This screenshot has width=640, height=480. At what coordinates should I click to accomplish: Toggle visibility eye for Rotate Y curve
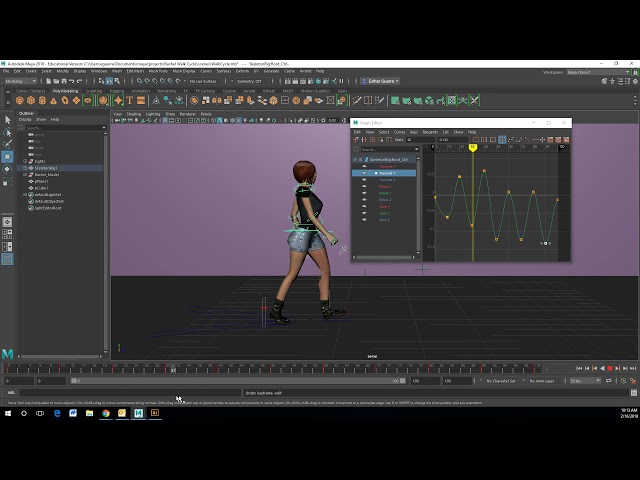(364, 193)
